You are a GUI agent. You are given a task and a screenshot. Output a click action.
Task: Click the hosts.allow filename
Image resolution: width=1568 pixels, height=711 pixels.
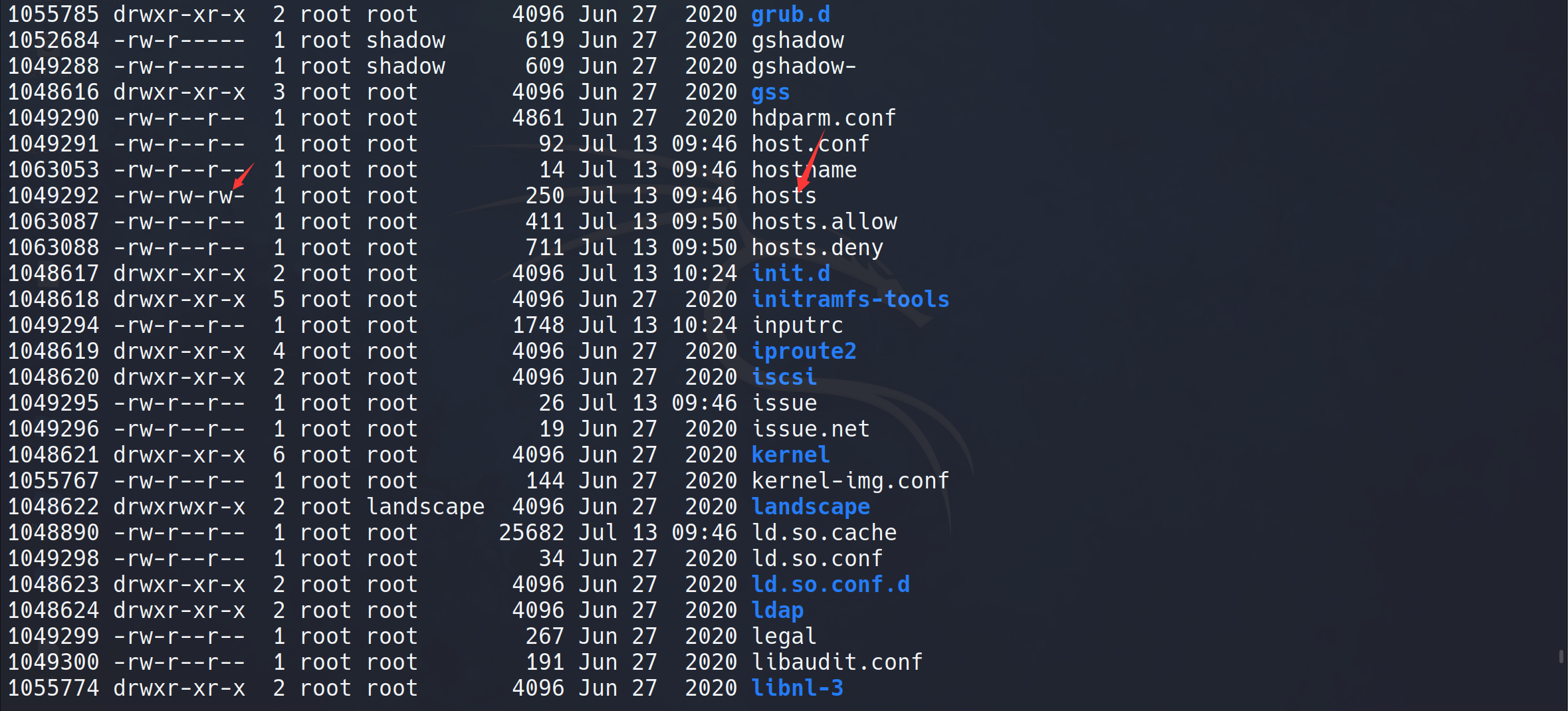[x=824, y=221]
